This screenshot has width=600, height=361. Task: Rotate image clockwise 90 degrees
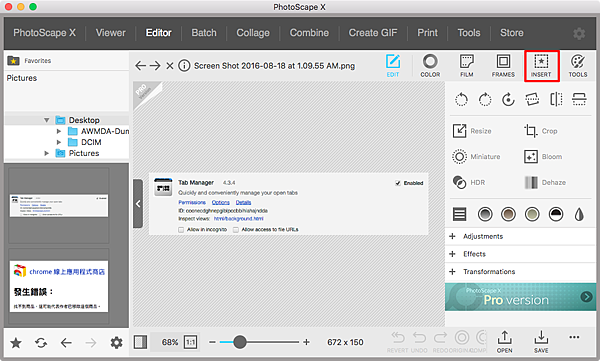(485, 100)
